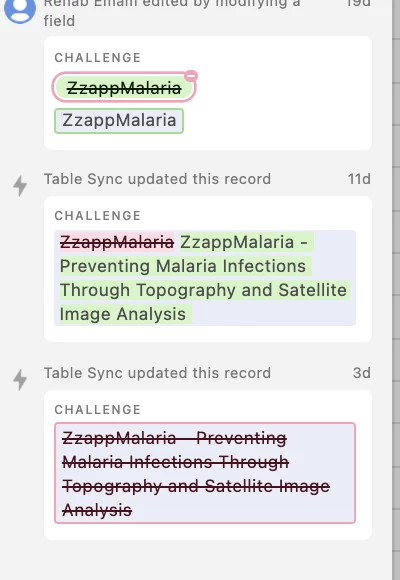Click the red-highlighted removed ZzappMalaria text

[117, 243]
